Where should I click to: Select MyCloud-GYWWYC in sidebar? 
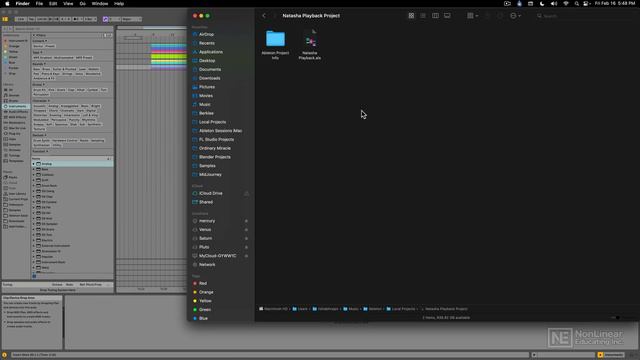[x=218, y=256]
